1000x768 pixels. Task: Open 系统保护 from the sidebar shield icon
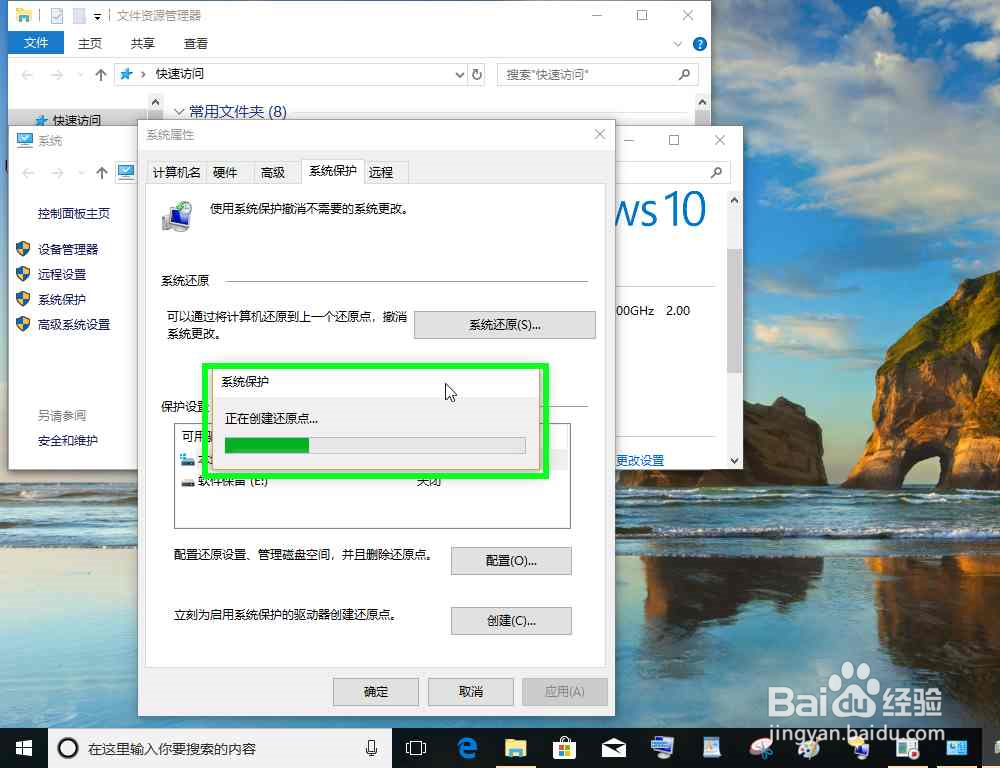(x=60, y=299)
